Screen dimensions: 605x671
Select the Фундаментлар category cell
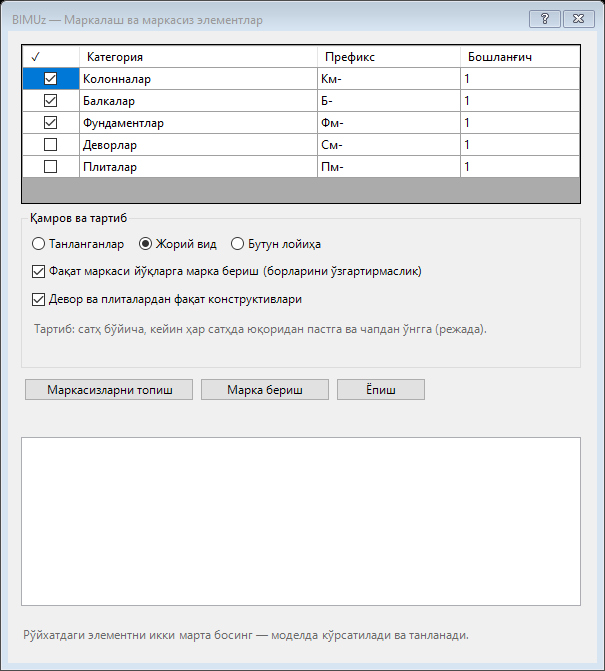click(x=199, y=123)
